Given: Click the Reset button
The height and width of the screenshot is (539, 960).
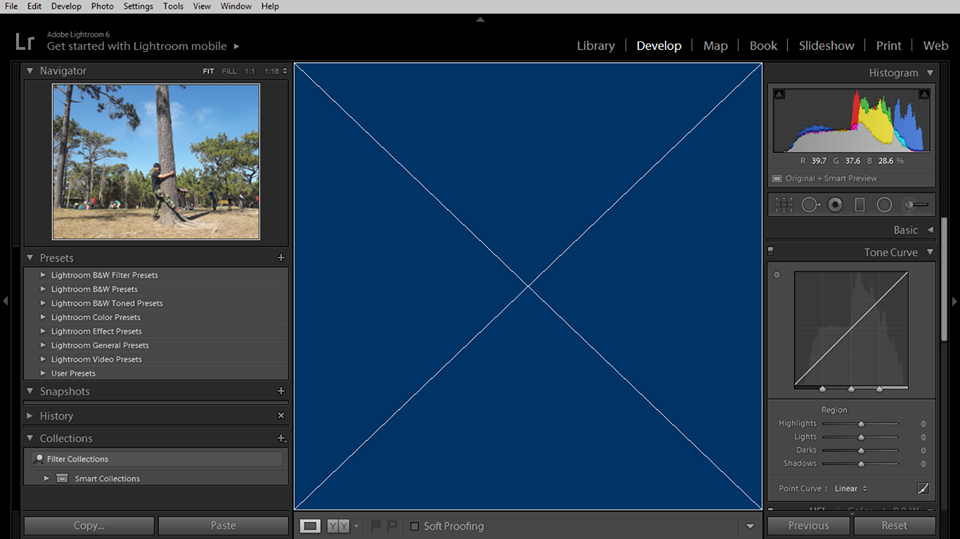Looking at the screenshot, I should tap(894, 526).
